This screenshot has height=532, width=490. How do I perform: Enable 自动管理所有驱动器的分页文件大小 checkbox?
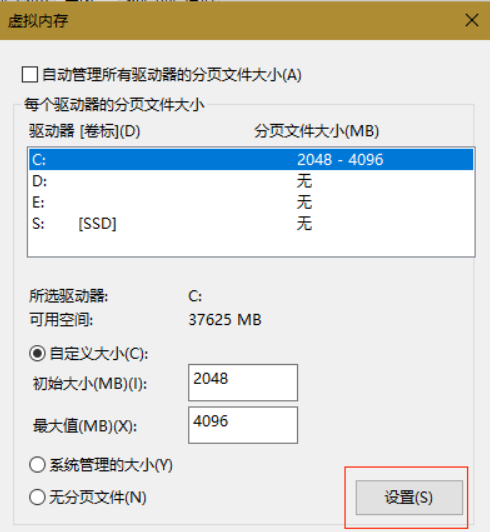pyautogui.click(x=30, y=75)
